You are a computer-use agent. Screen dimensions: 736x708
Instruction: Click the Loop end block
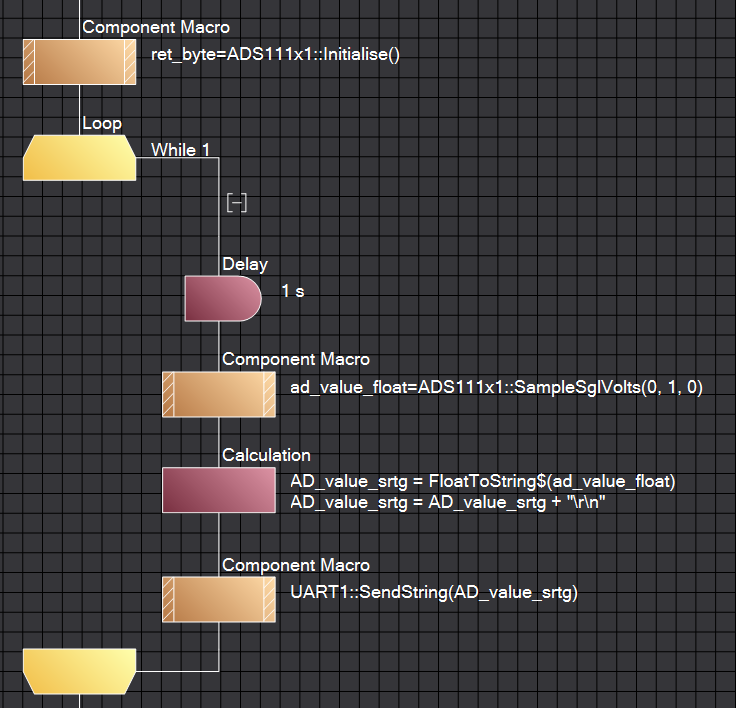pos(79,670)
